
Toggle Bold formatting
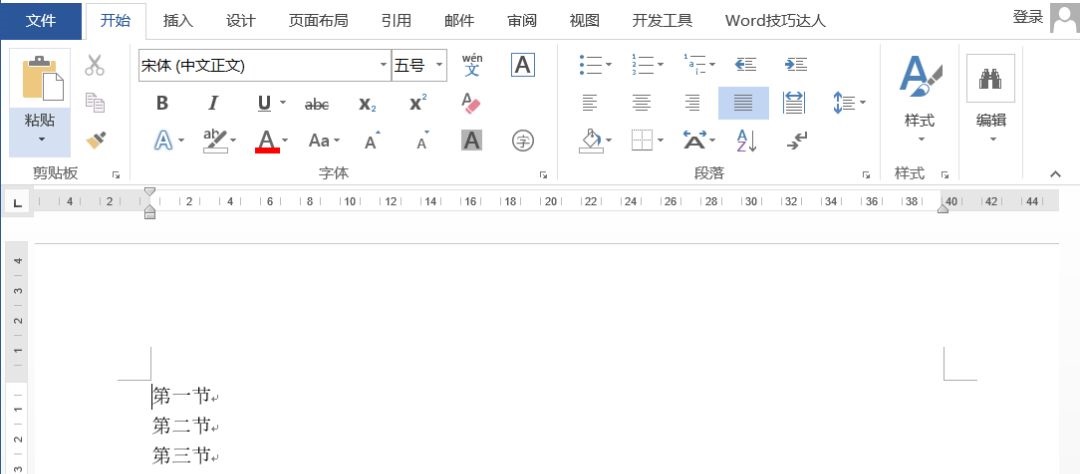pyautogui.click(x=162, y=103)
